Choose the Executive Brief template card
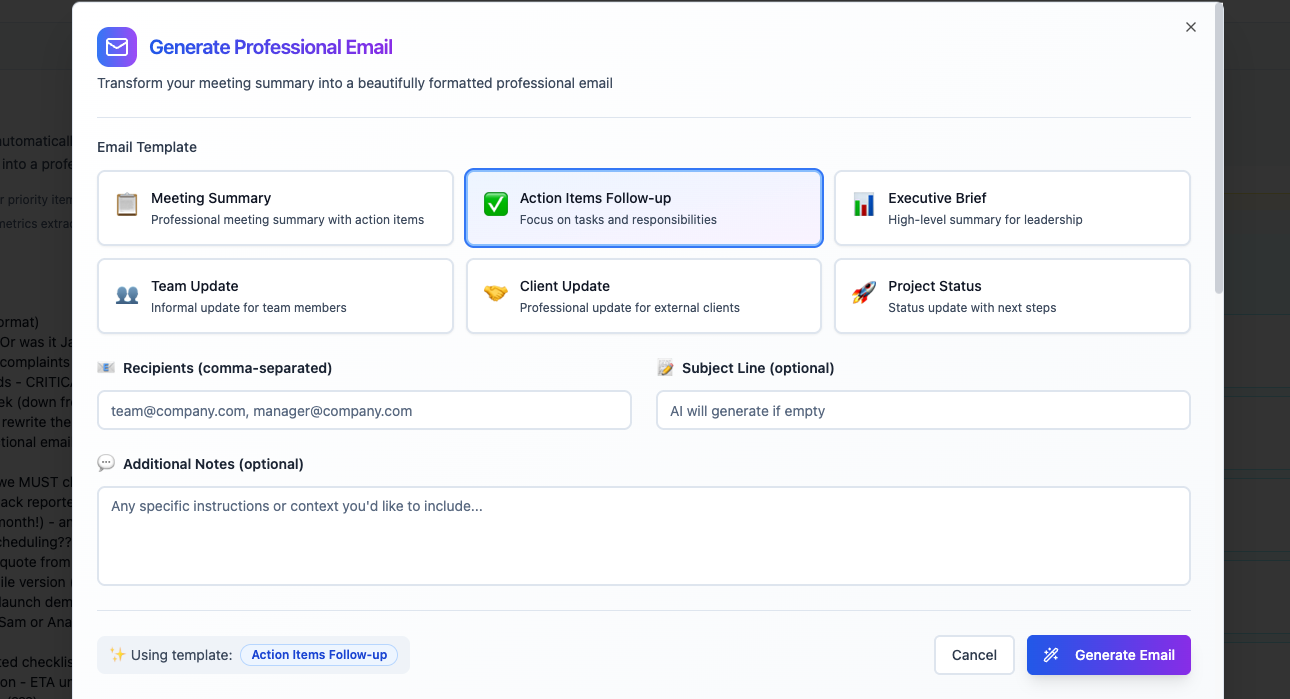This screenshot has width=1290, height=699. [x=1012, y=208]
